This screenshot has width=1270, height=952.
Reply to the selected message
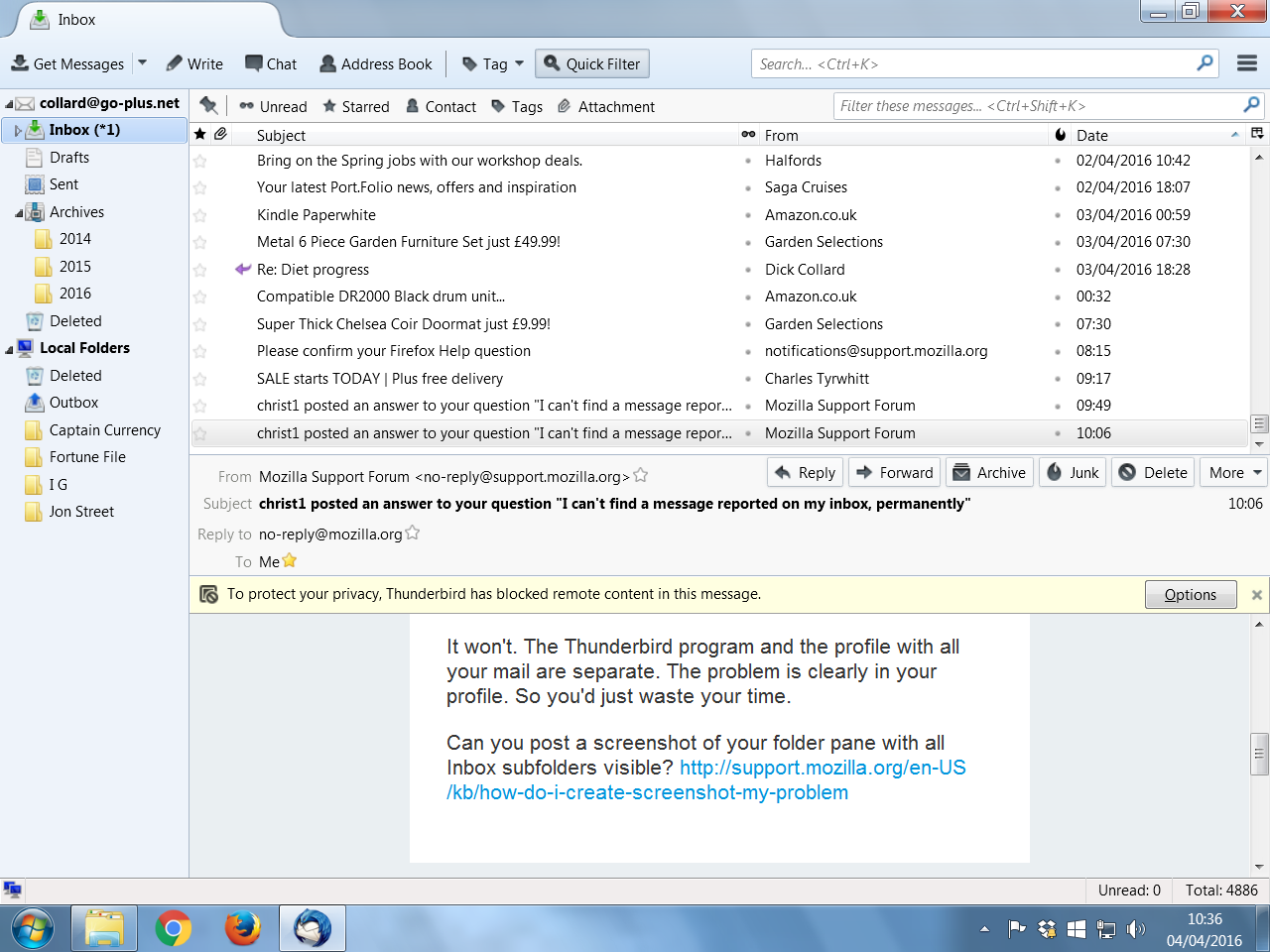point(805,472)
